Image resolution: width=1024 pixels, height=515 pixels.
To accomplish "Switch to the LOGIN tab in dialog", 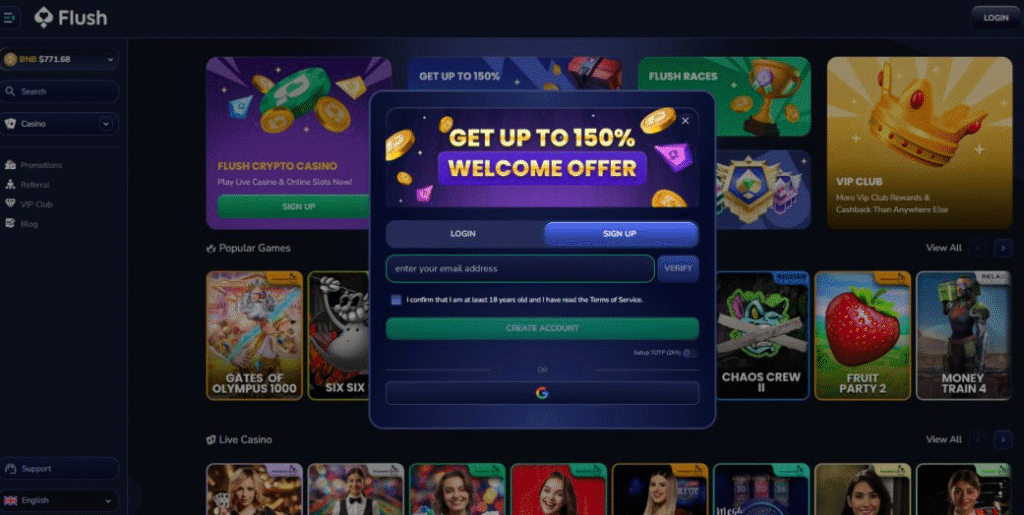I will click(463, 234).
